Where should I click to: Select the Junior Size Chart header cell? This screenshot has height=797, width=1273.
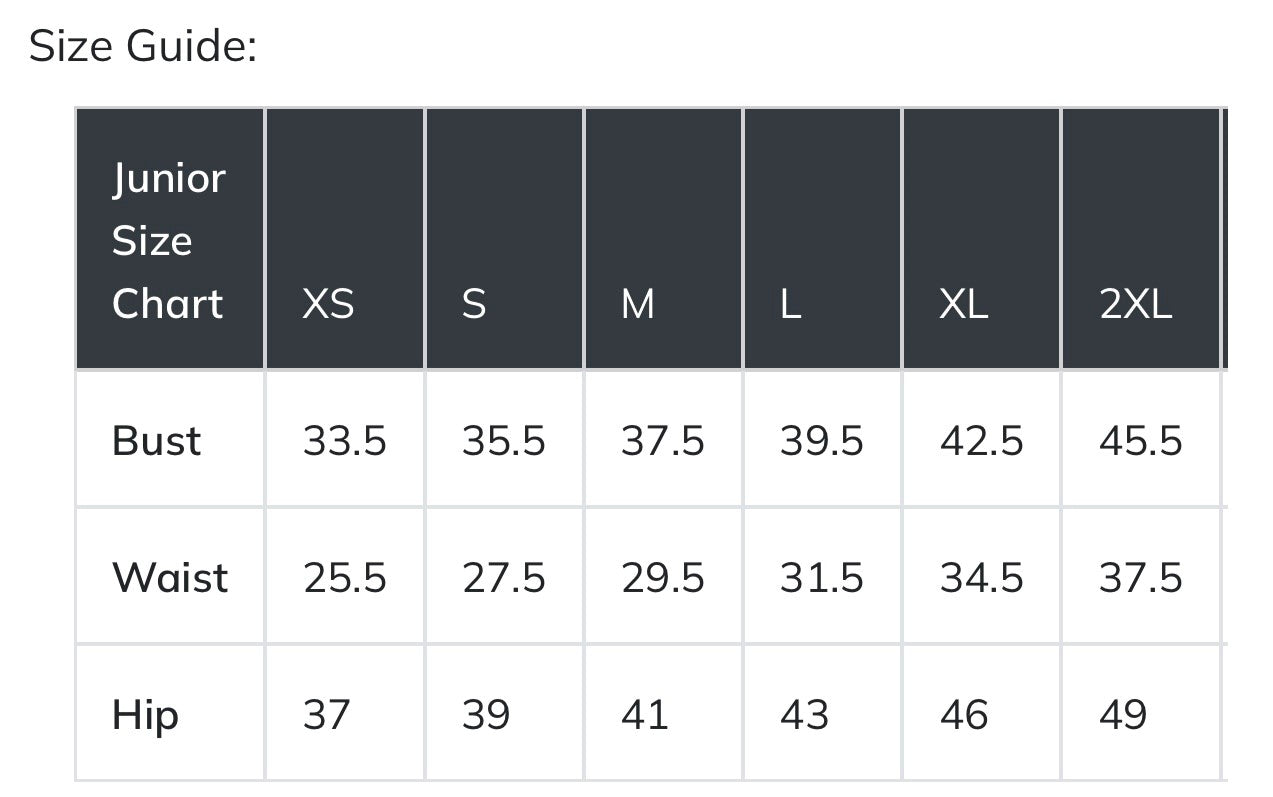(x=168, y=241)
